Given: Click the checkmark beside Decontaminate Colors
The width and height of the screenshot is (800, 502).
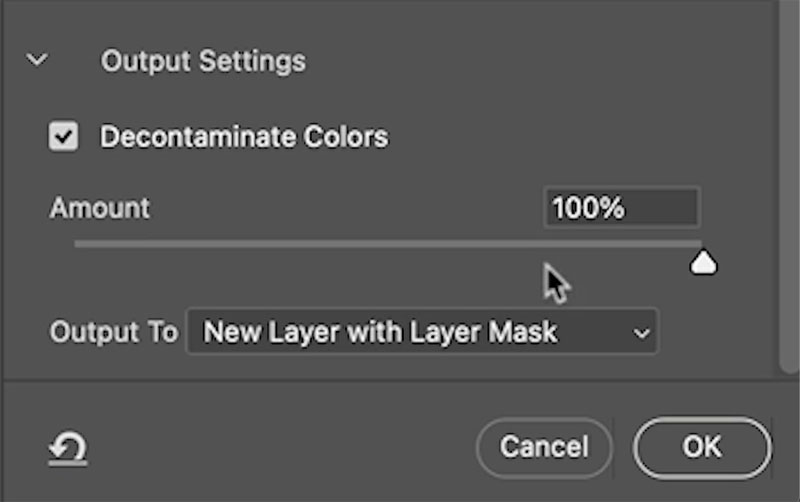Looking at the screenshot, I should (64, 137).
